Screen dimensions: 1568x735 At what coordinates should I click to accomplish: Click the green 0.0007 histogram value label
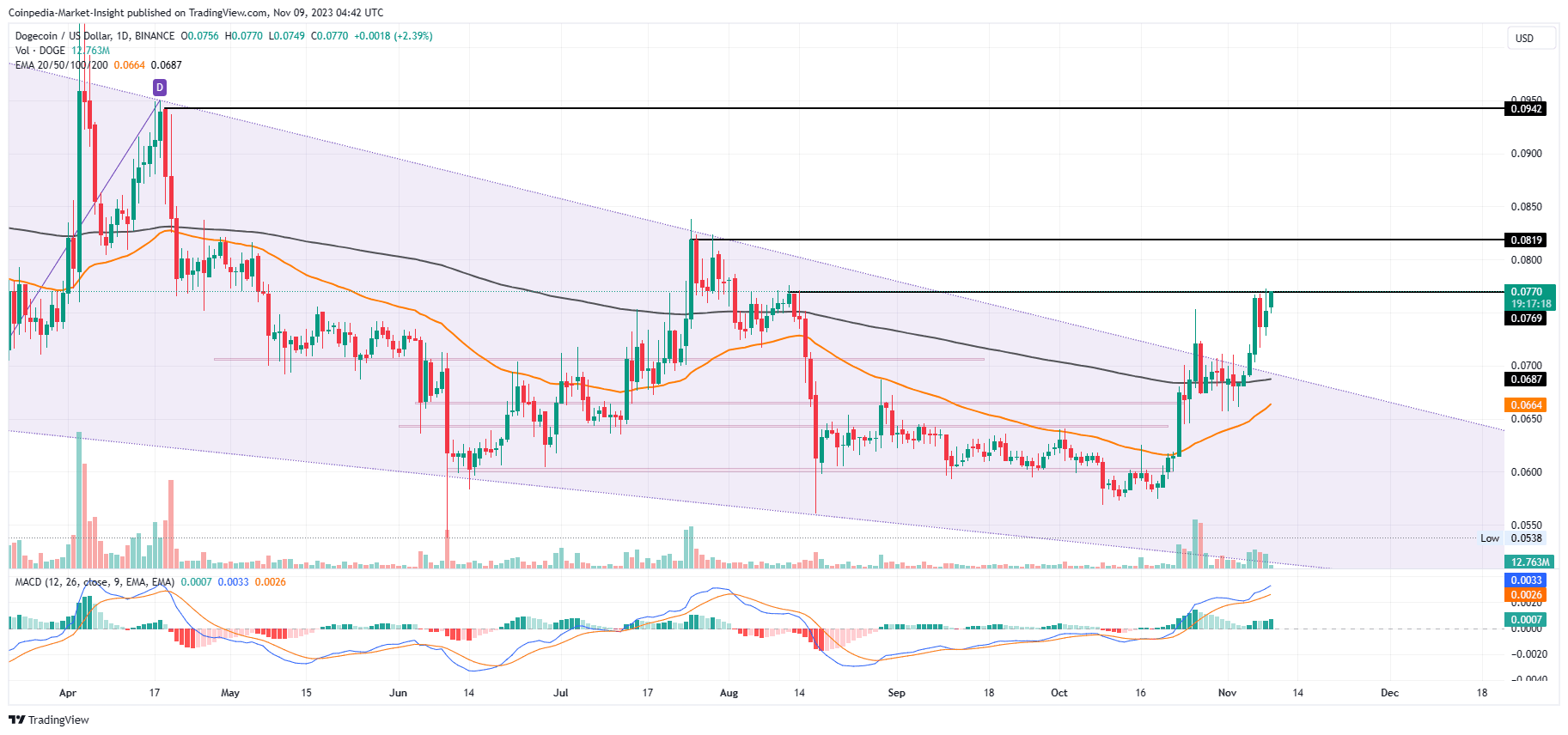click(1526, 620)
